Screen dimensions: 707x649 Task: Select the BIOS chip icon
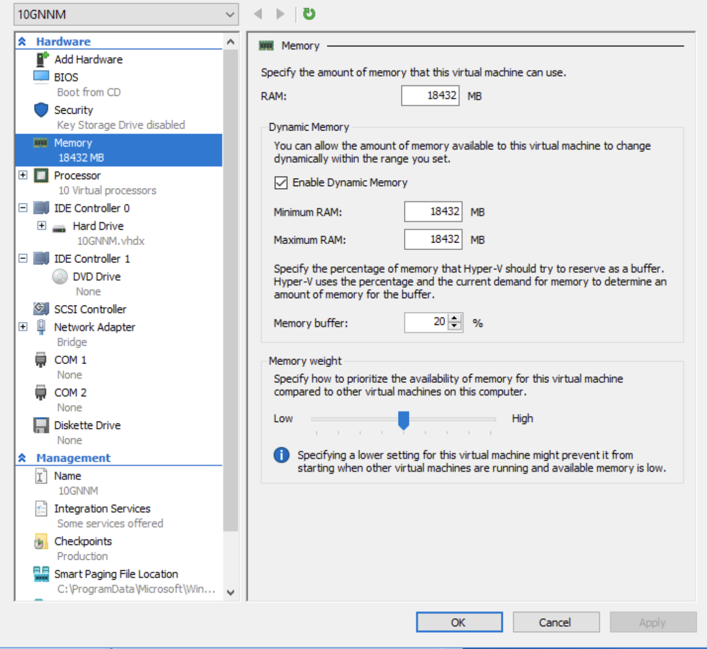click(x=41, y=77)
